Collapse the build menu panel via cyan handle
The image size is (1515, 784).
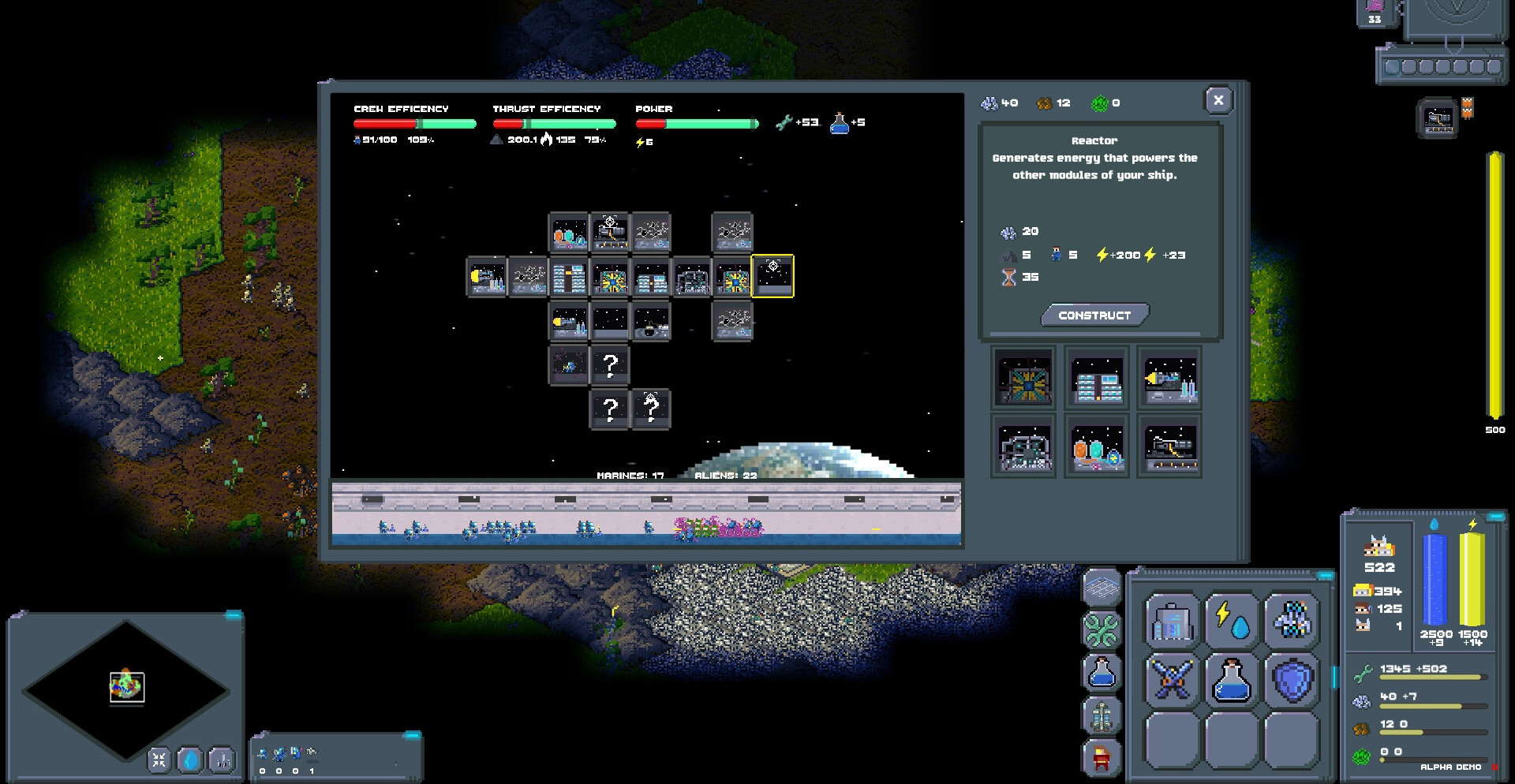[x=1326, y=576]
